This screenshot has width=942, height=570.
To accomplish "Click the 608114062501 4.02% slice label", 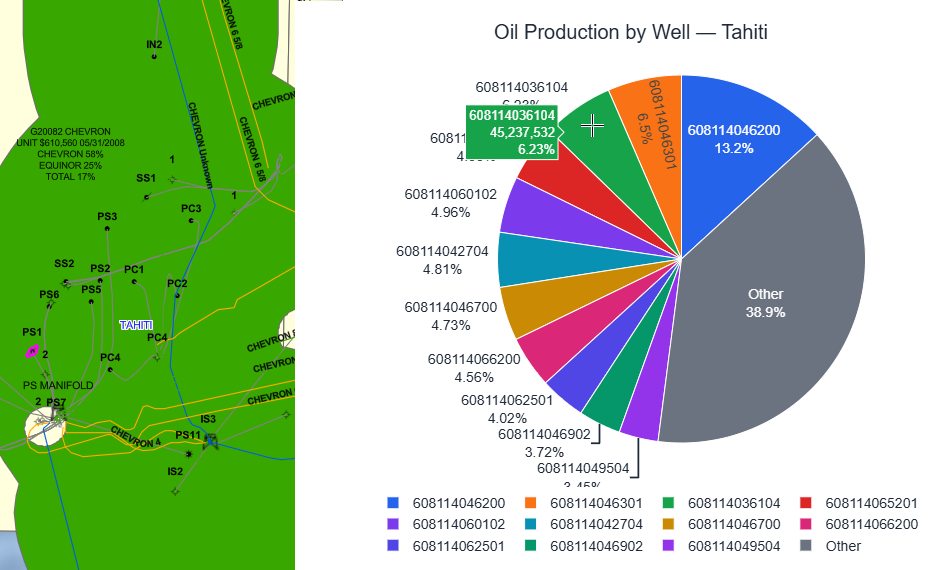I will point(507,409).
